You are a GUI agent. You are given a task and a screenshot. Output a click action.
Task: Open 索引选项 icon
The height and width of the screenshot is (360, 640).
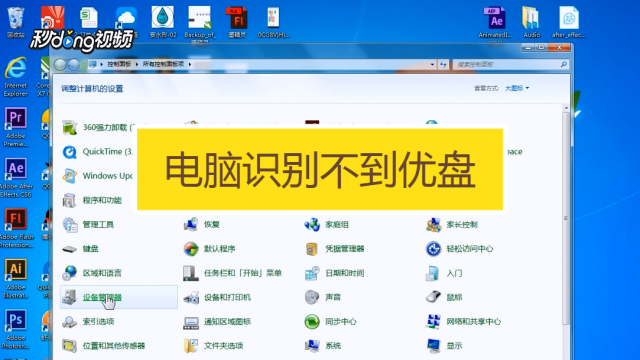(69, 322)
